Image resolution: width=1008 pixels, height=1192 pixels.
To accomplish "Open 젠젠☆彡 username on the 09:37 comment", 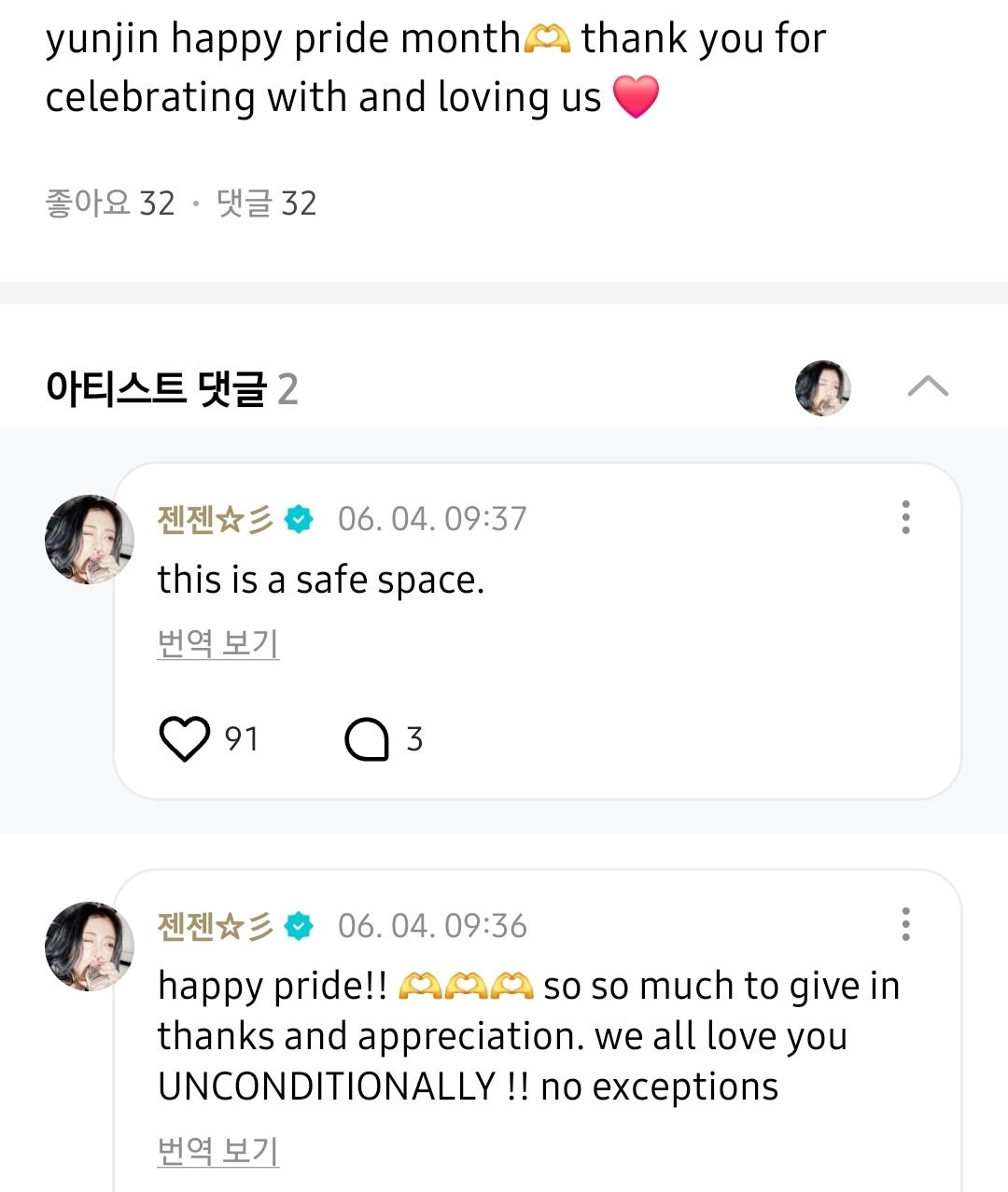I will [x=216, y=519].
